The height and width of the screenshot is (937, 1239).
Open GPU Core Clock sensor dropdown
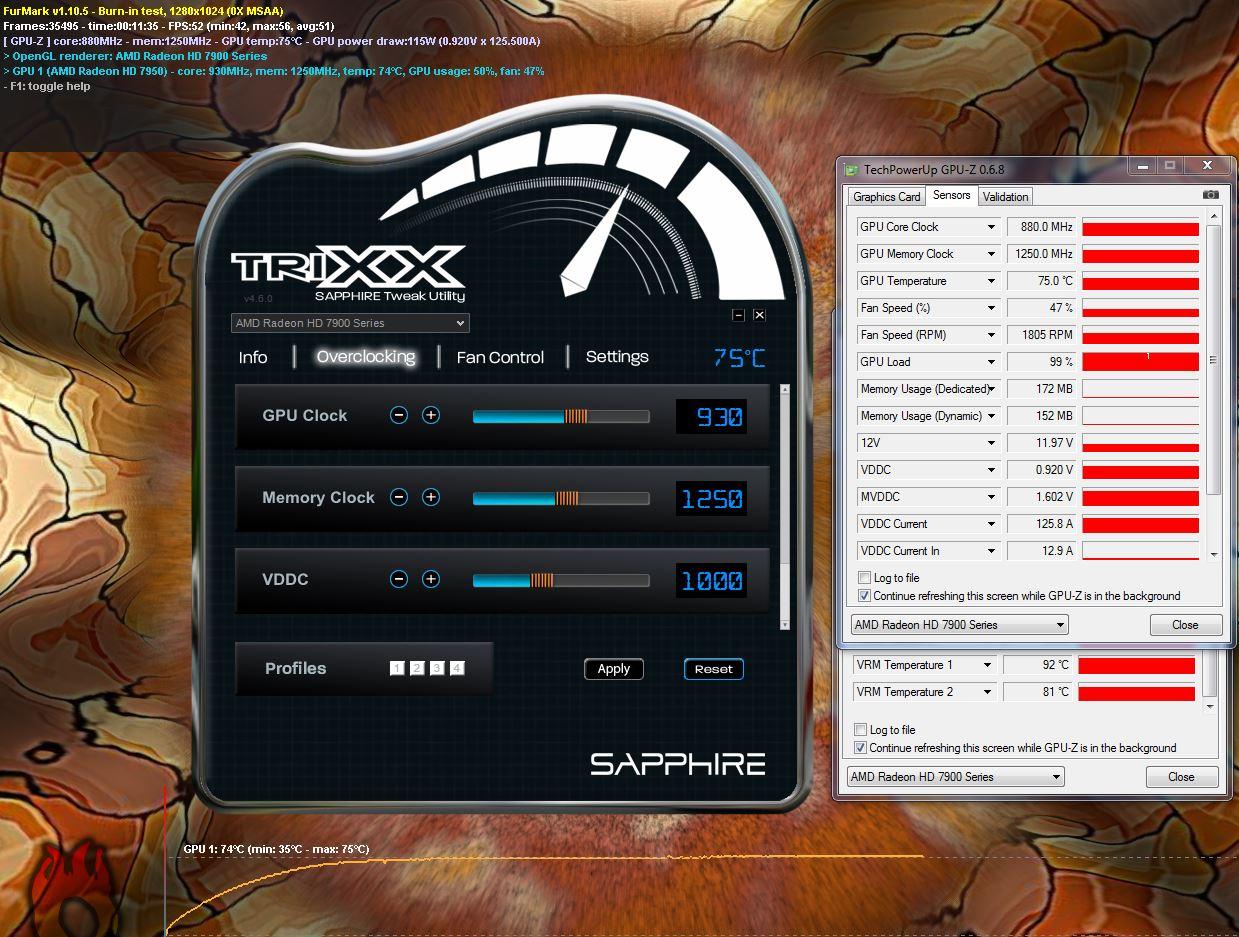991,227
